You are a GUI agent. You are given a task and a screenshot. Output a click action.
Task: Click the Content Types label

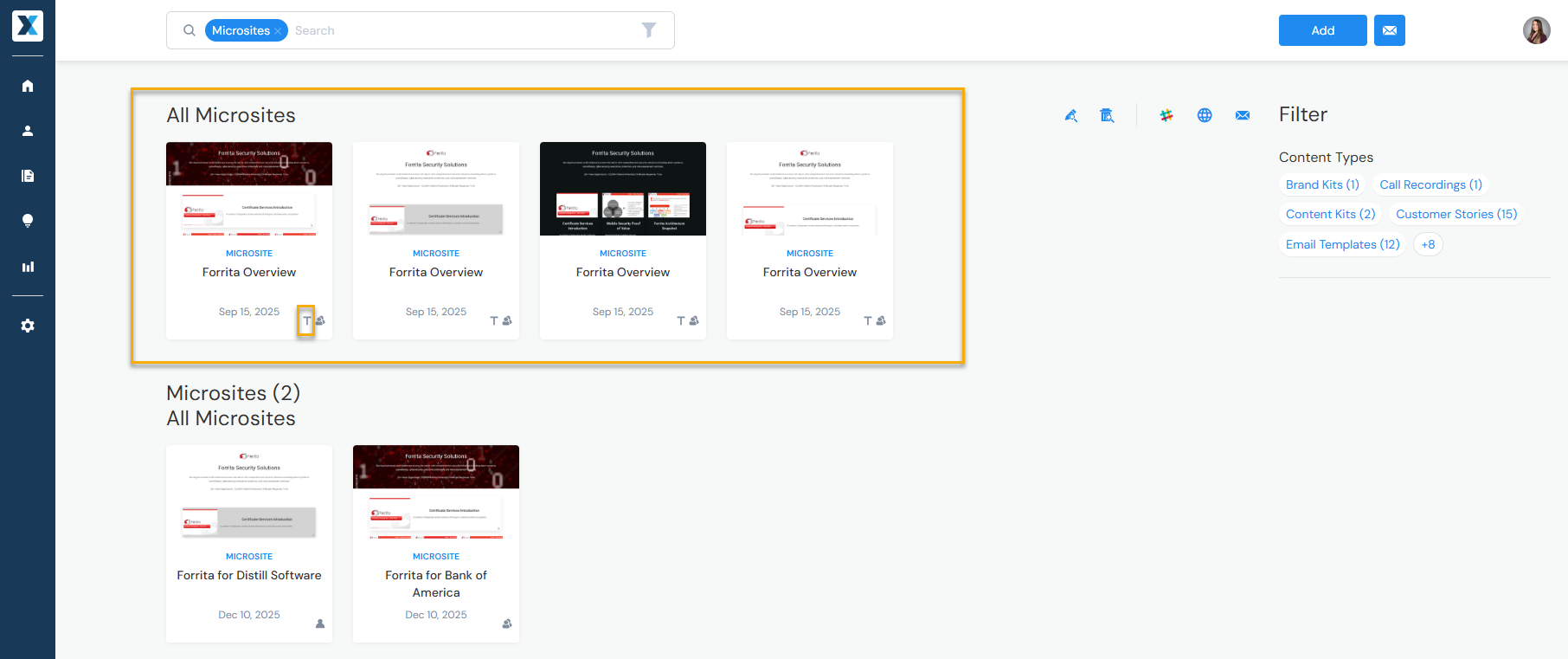point(1326,157)
